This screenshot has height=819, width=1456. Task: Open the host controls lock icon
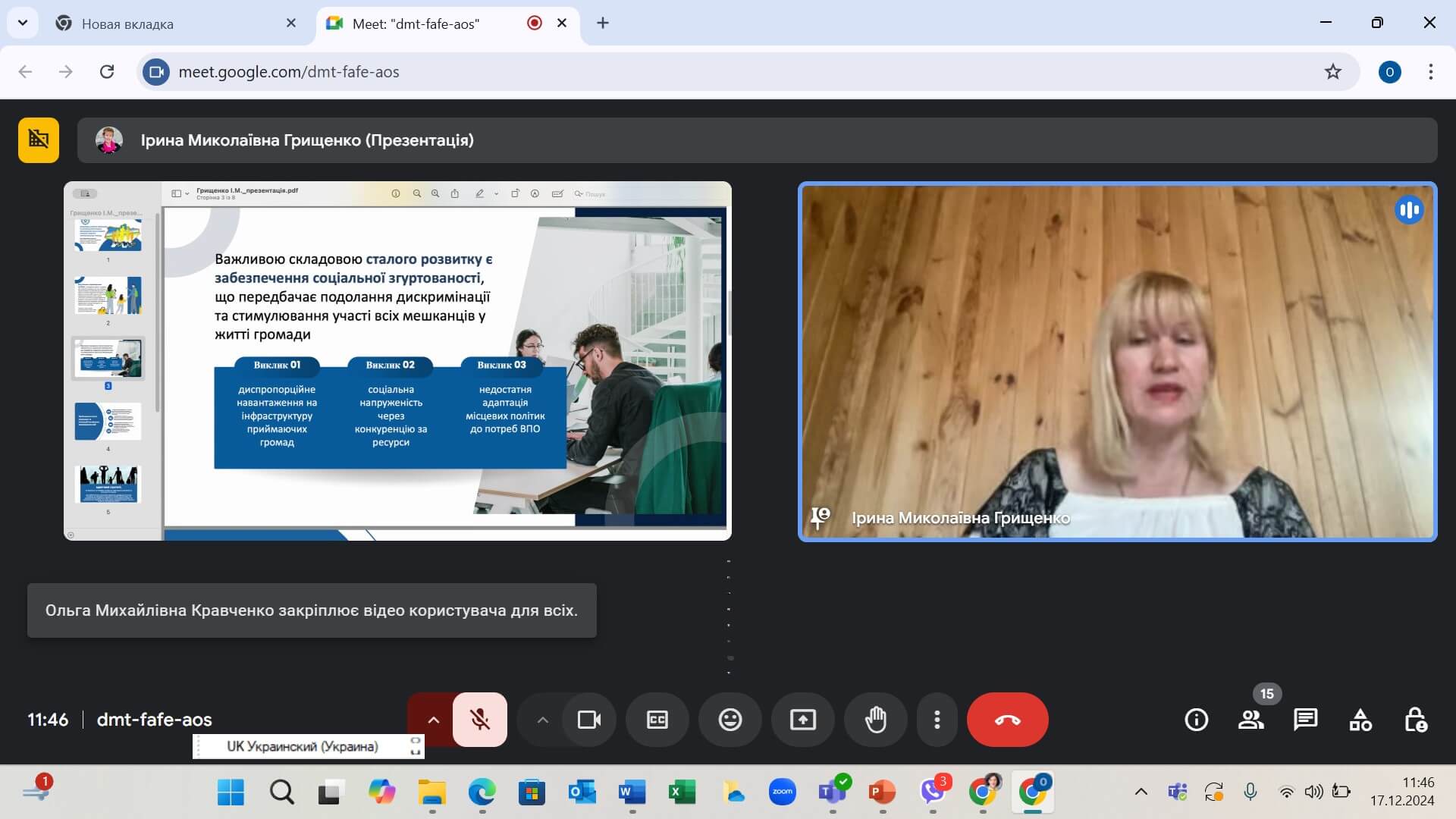pyautogui.click(x=1415, y=720)
